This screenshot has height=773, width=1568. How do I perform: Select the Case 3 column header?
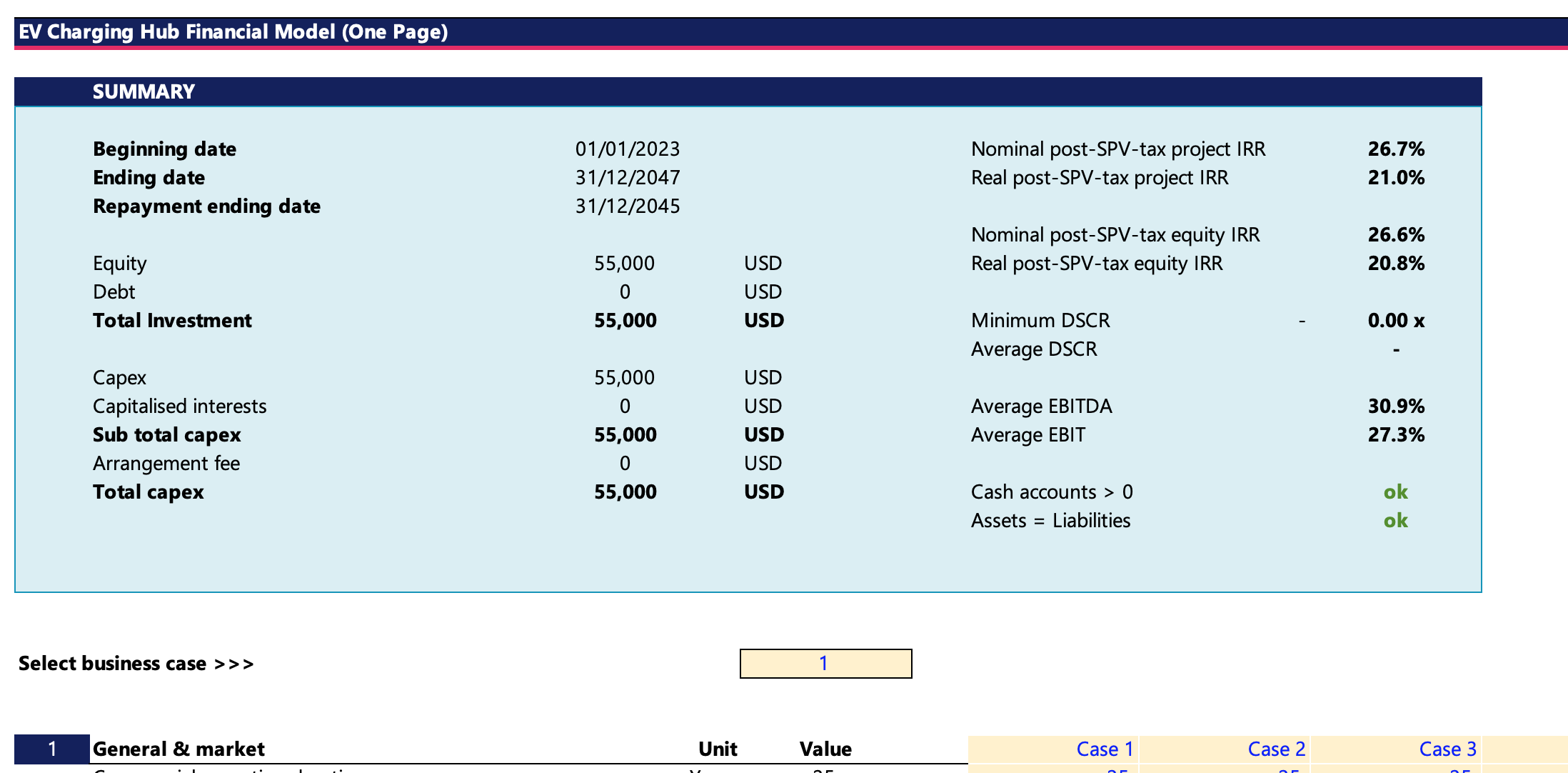[x=1447, y=748]
